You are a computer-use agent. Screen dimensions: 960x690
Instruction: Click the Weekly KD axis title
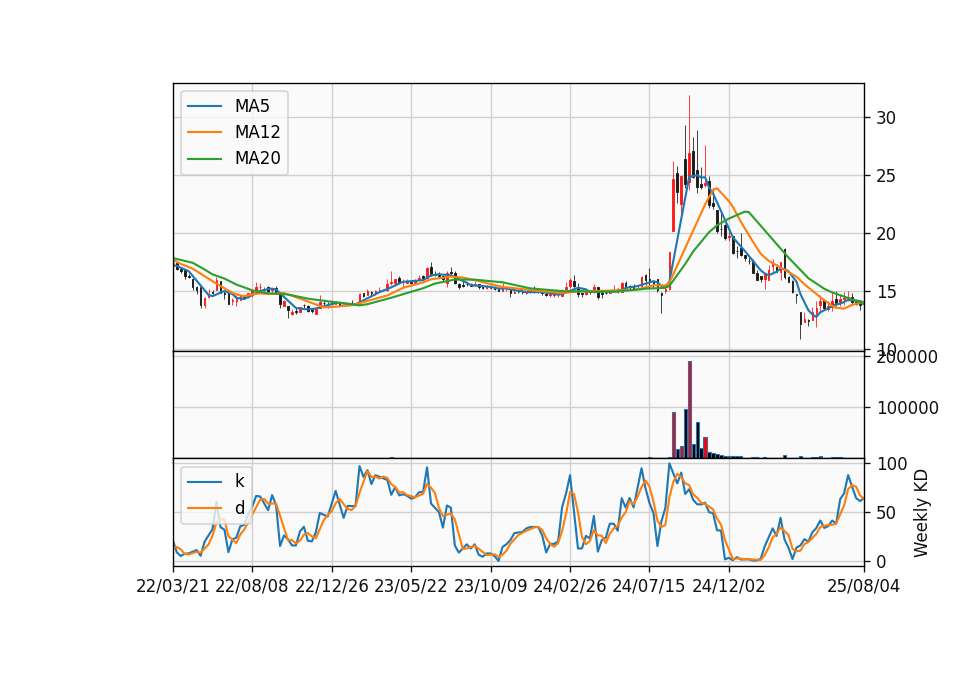pyautogui.click(x=921, y=513)
